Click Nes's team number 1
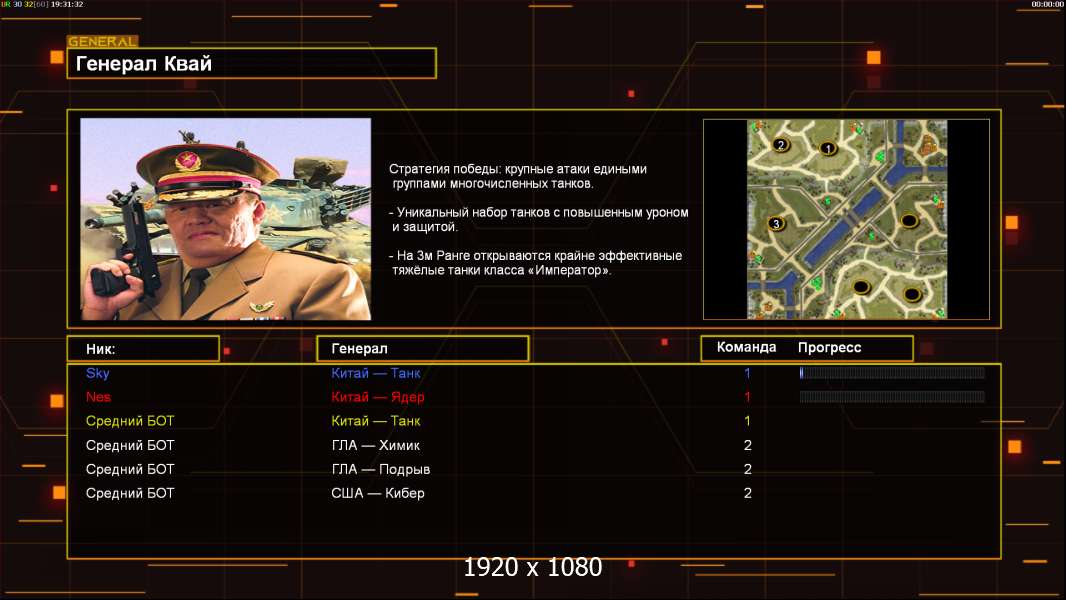The height and width of the screenshot is (600, 1066). (747, 397)
